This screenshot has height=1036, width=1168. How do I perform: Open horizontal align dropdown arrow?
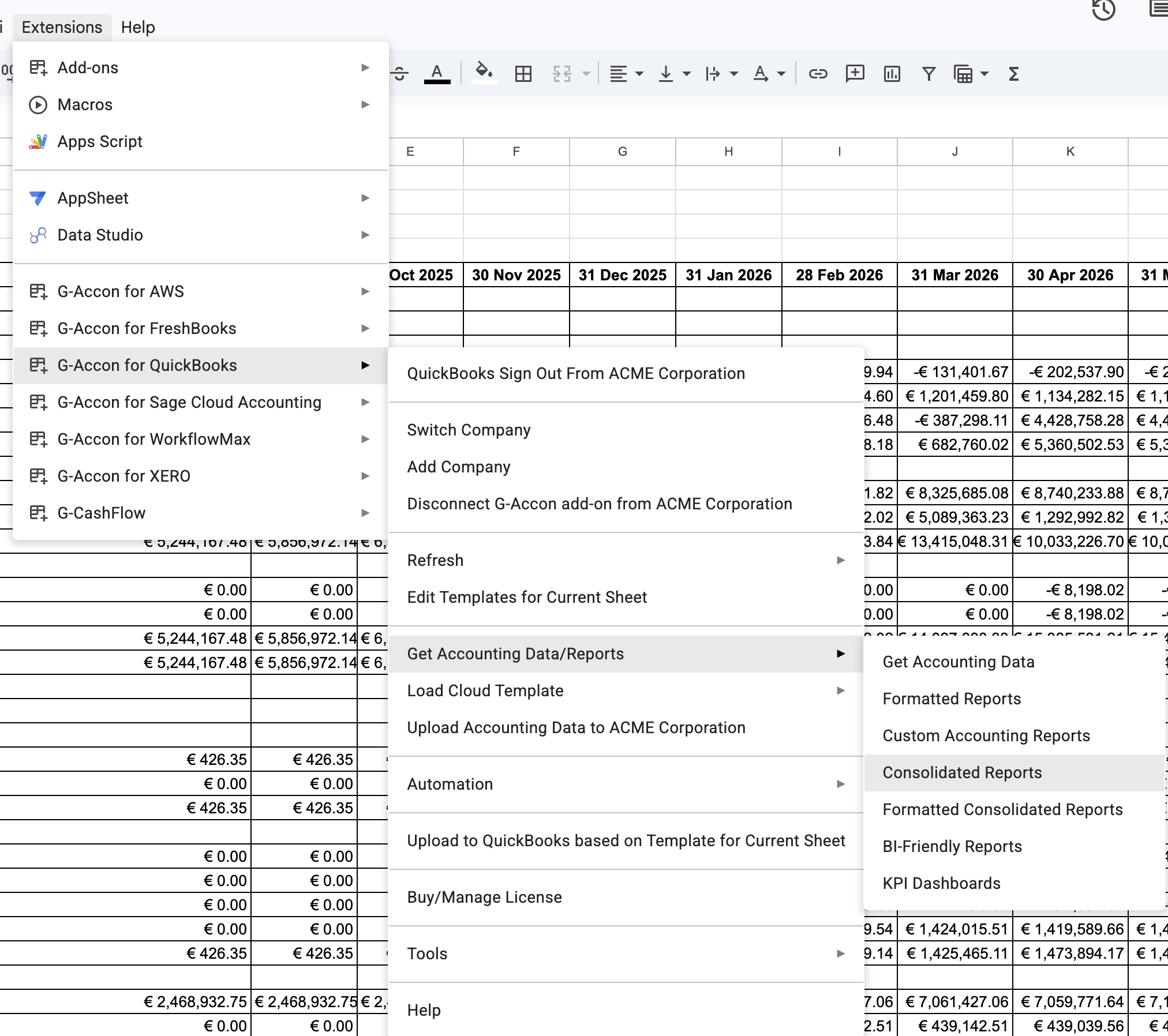[639, 74]
